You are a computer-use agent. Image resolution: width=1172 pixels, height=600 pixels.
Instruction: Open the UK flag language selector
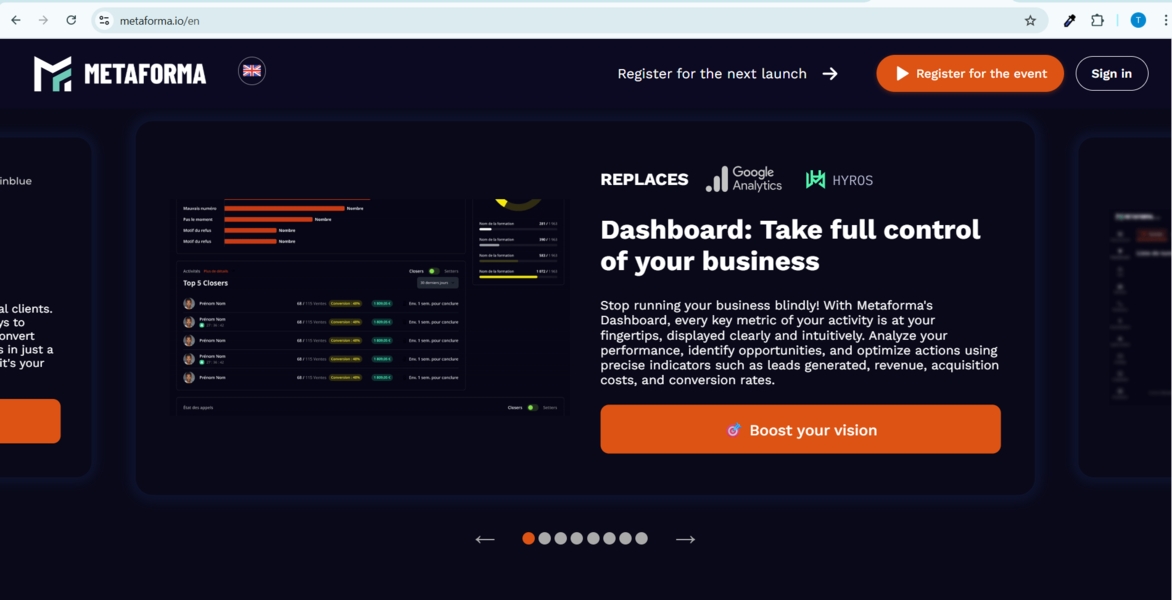(252, 71)
